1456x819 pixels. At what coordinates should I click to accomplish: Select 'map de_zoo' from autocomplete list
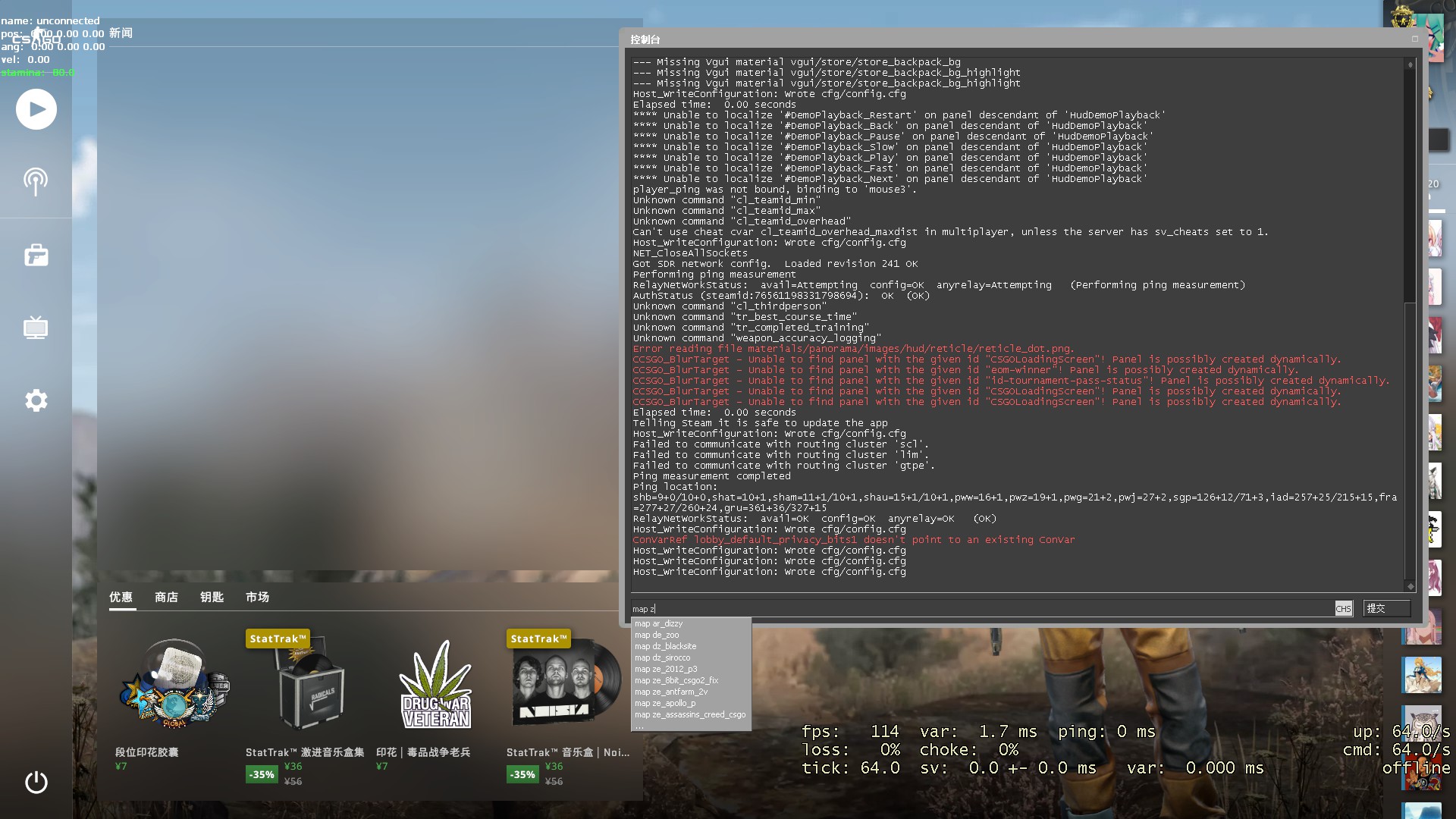coord(657,635)
